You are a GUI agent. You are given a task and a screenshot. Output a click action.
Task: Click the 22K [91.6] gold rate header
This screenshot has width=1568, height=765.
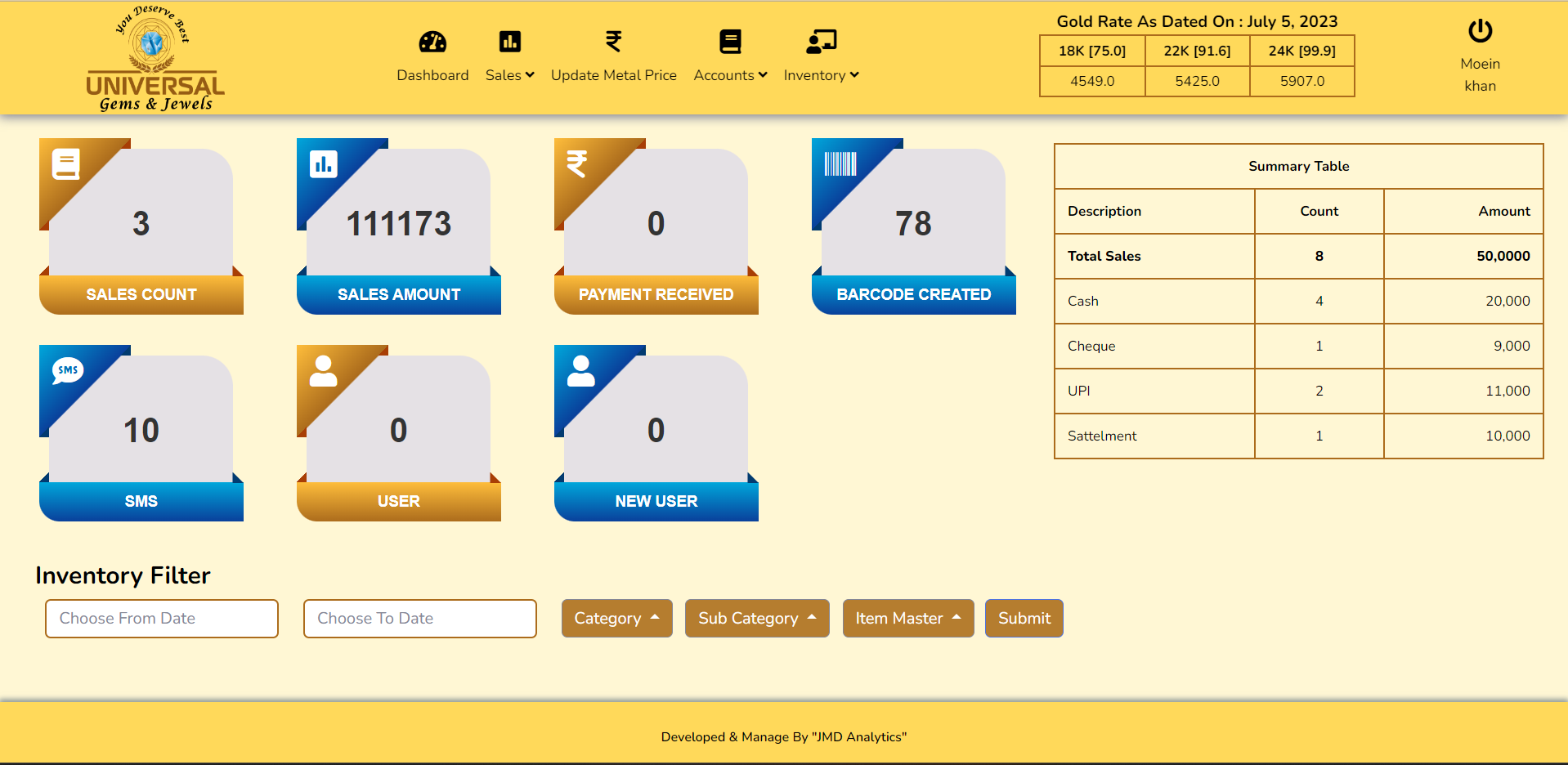point(1197,51)
